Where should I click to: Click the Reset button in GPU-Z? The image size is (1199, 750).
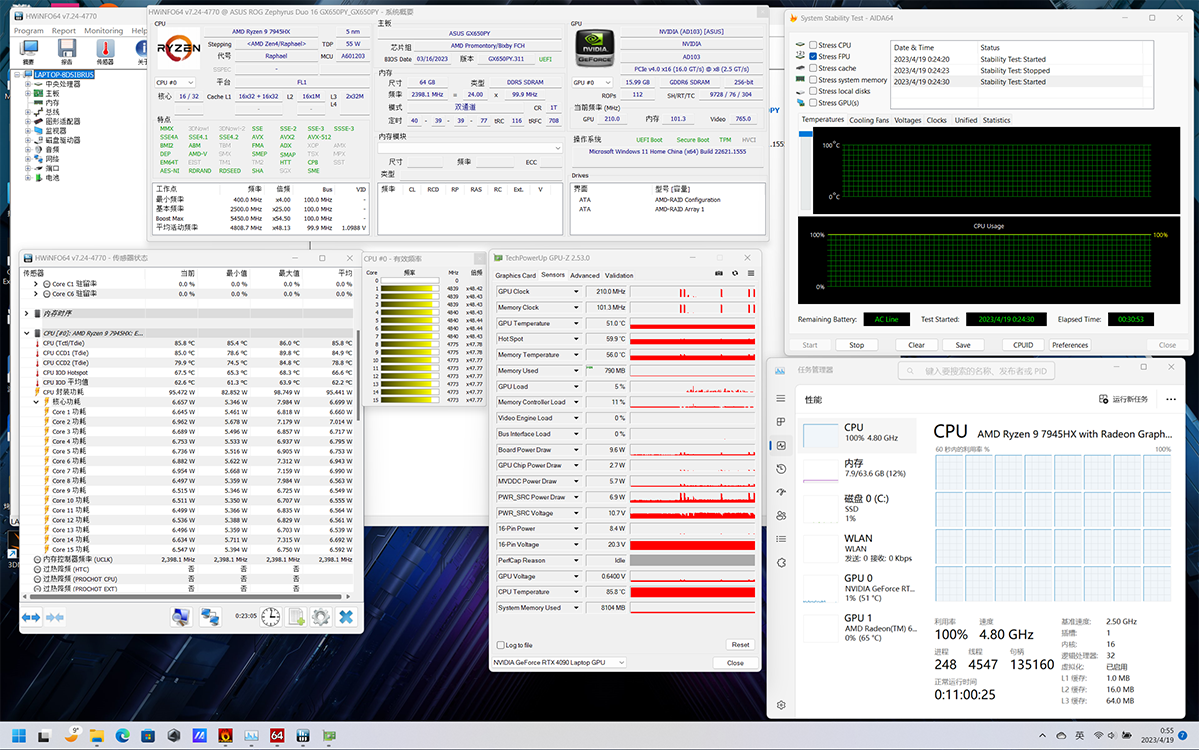(x=739, y=645)
